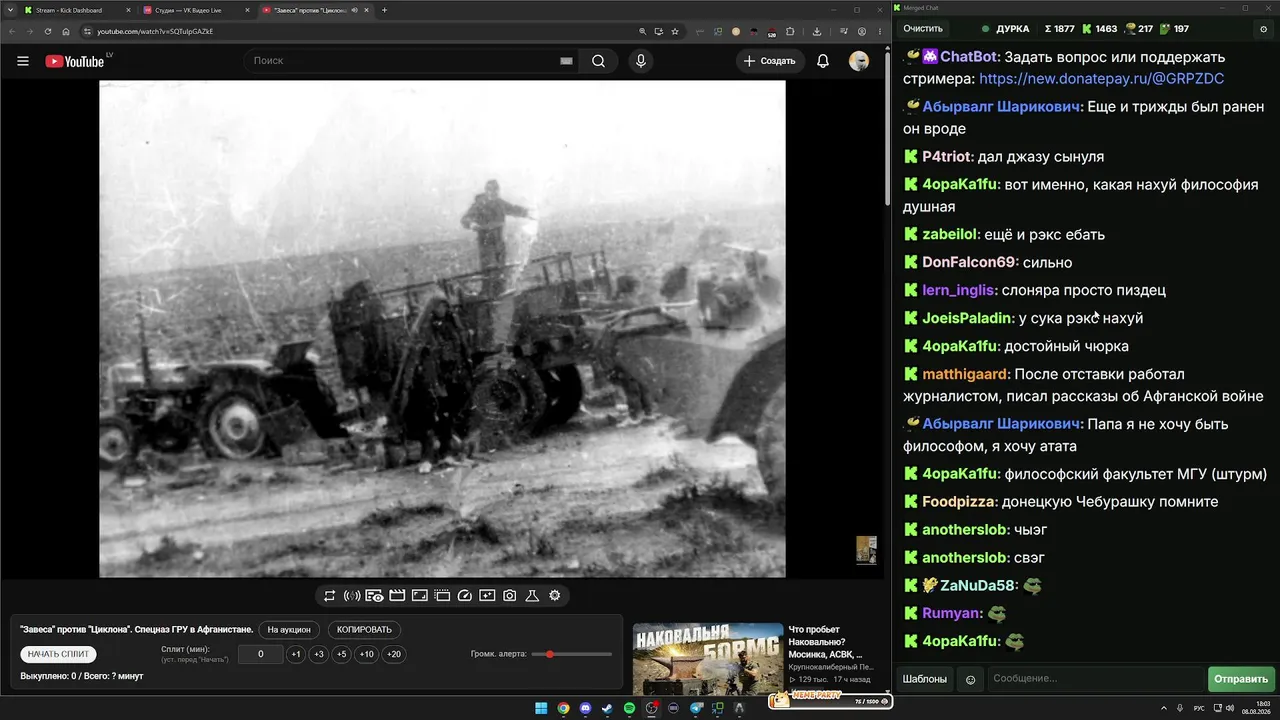Open Merged Chat settings gear
This screenshot has width=1280, height=720.
[x=1264, y=29]
